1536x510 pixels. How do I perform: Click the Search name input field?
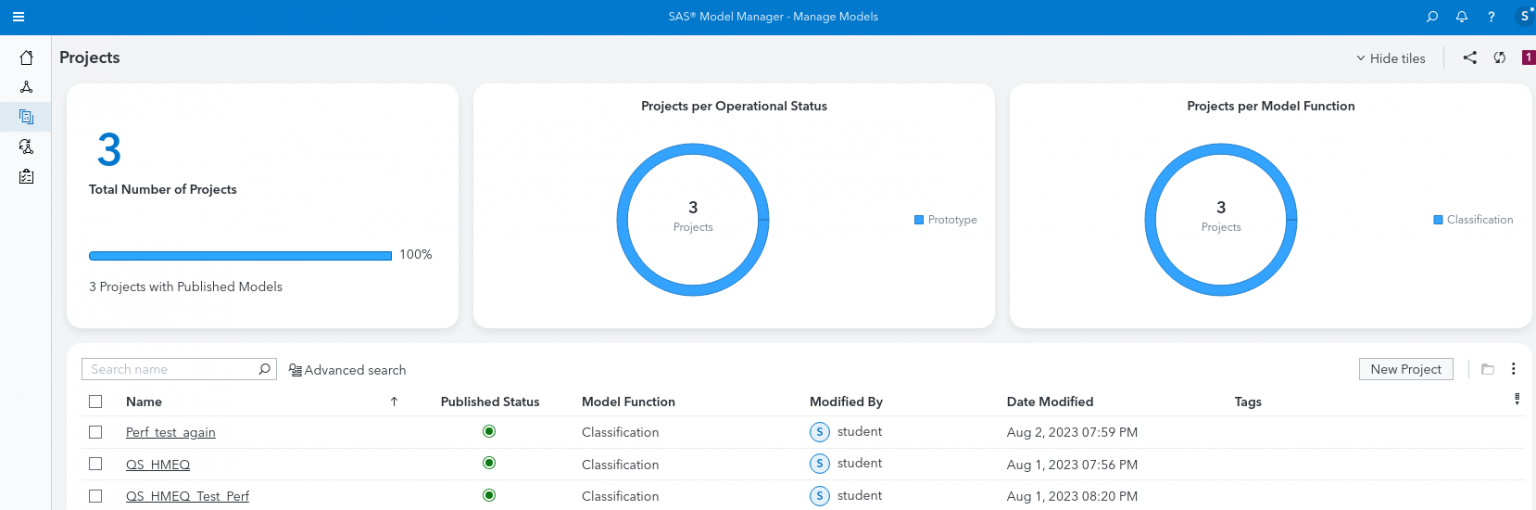170,369
